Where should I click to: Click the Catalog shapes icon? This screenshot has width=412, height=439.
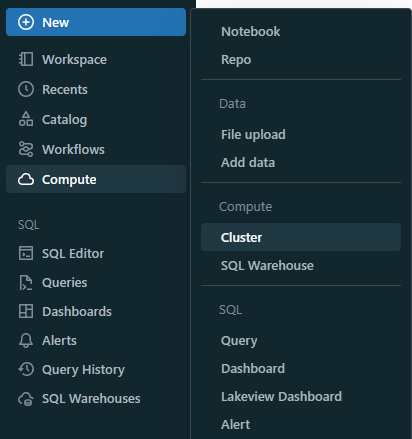(26, 119)
